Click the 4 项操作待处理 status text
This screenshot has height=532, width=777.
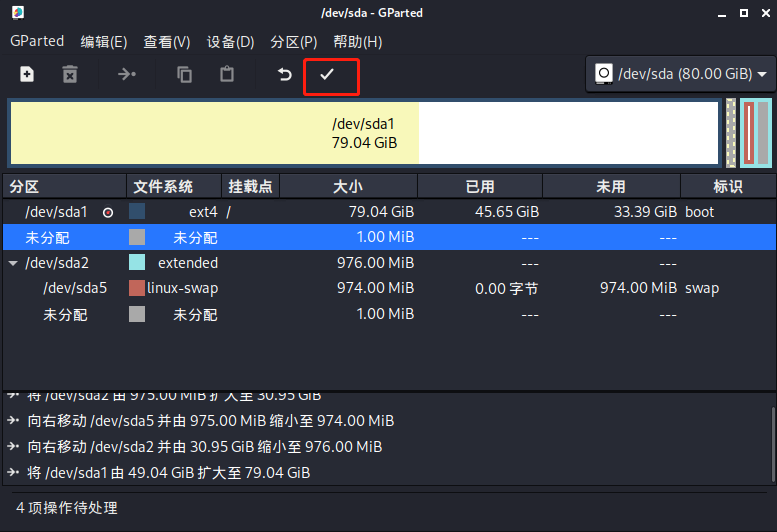coord(67,508)
